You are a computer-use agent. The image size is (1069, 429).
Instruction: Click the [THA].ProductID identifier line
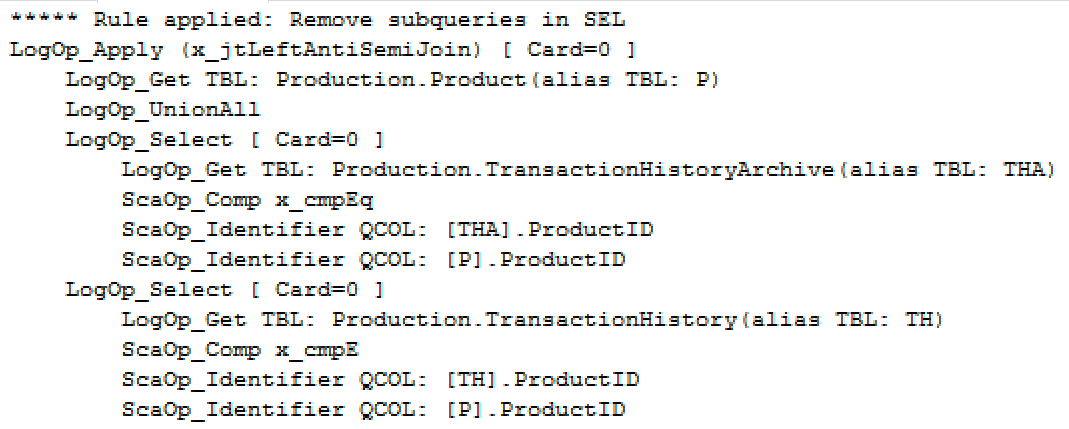[x=387, y=229]
